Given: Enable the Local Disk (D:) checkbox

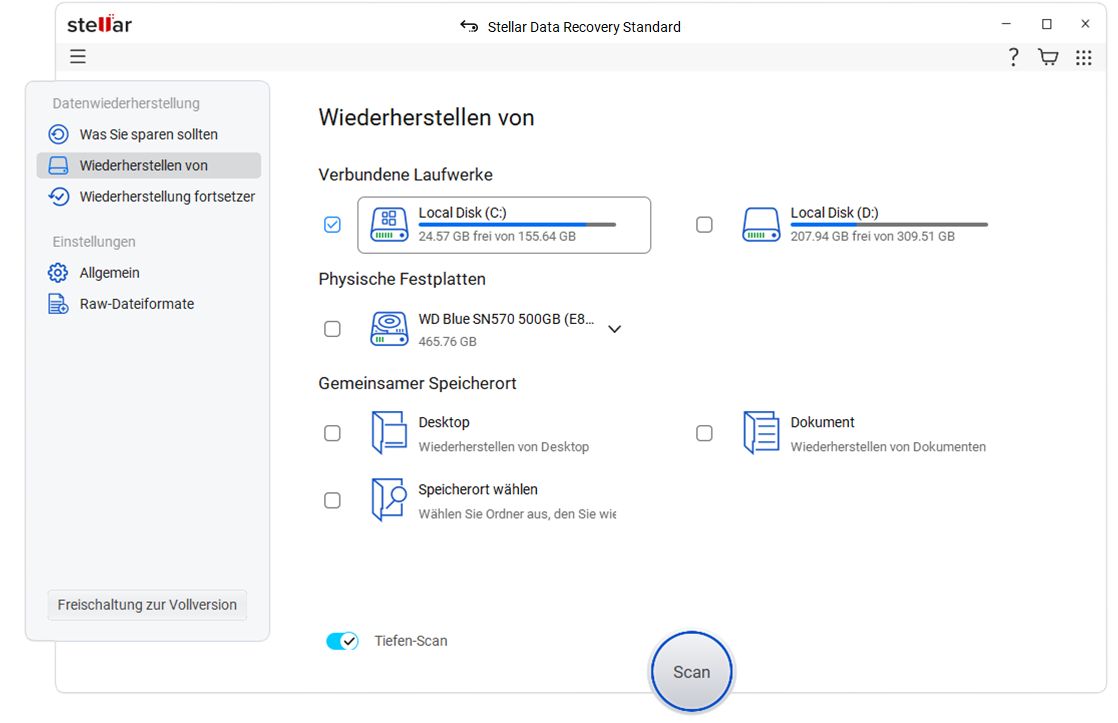Looking at the screenshot, I should pos(704,224).
